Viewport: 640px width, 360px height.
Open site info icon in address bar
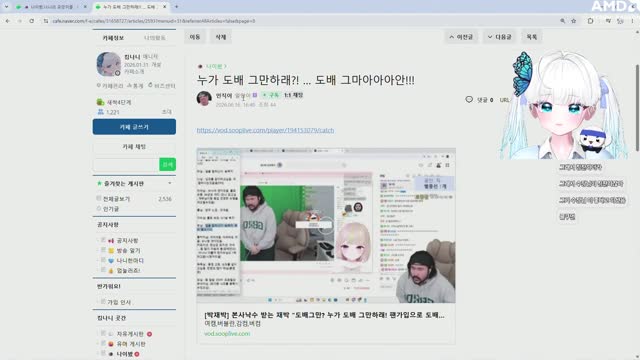click(x=46, y=21)
